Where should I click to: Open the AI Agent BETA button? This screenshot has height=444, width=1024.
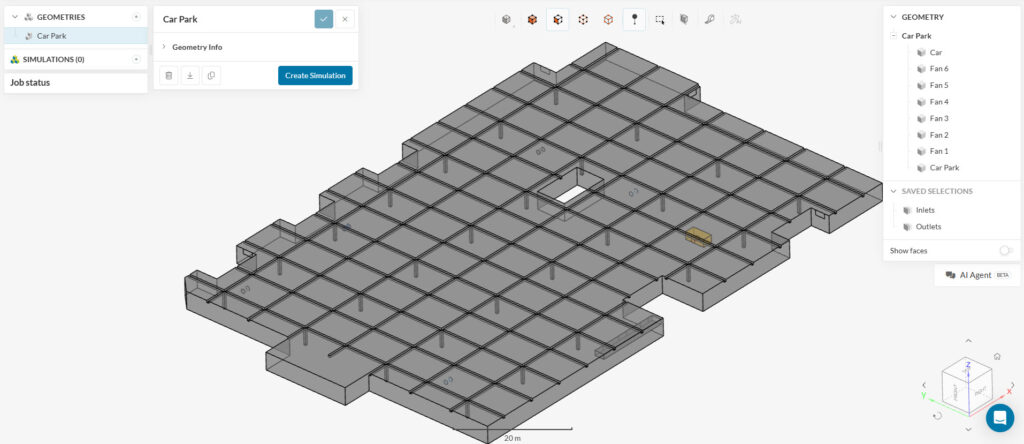point(977,275)
